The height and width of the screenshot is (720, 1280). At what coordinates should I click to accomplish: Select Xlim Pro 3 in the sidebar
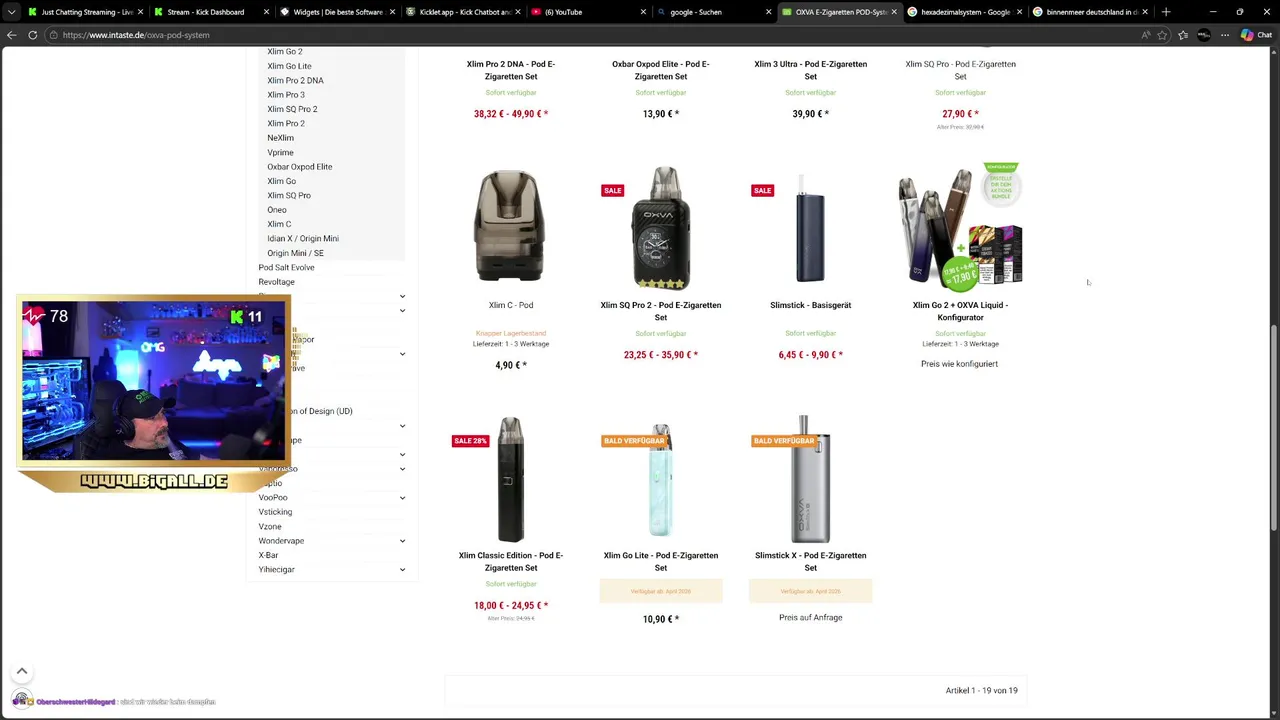(286, 95)
